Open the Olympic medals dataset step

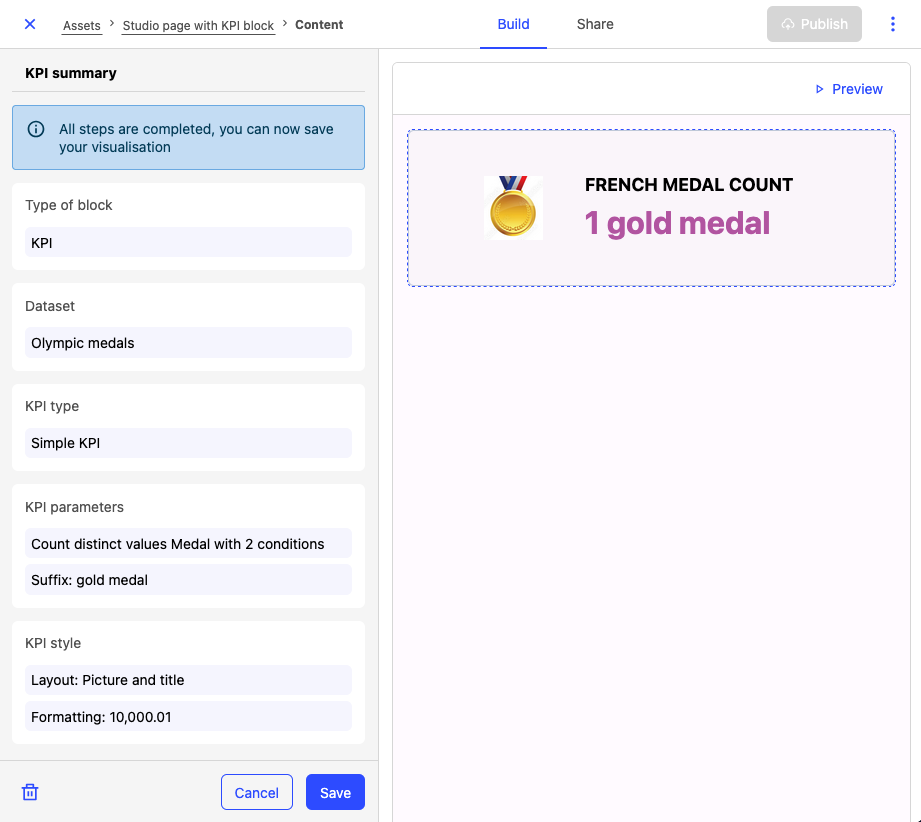tap(188, 343)
